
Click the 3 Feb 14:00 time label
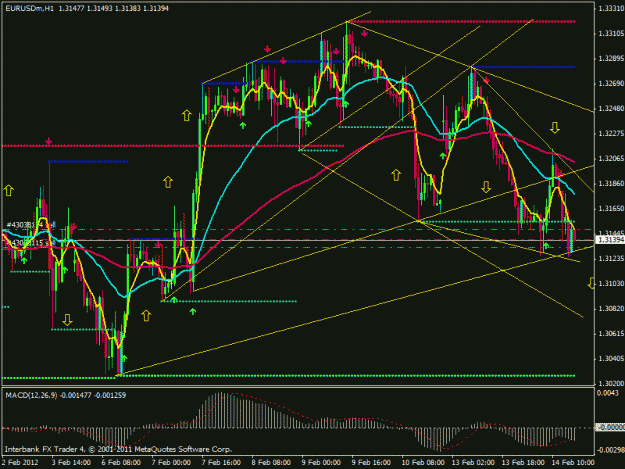coord(71,462)
